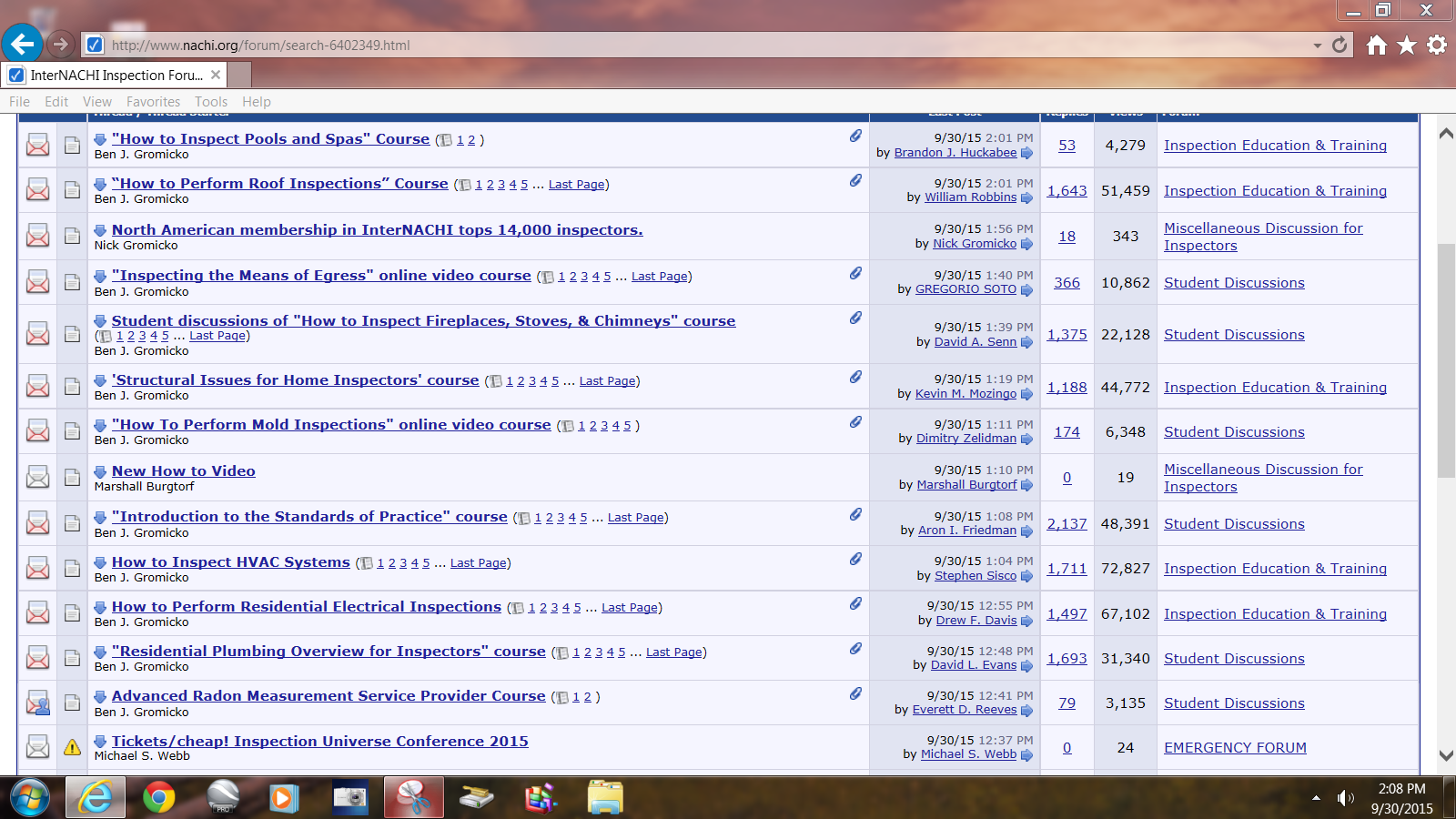Image resolution: width=1456 pixels, height=819 pixels.
Task: Open the address bar dropdown arrow
Action: (x=1317, y=45)
